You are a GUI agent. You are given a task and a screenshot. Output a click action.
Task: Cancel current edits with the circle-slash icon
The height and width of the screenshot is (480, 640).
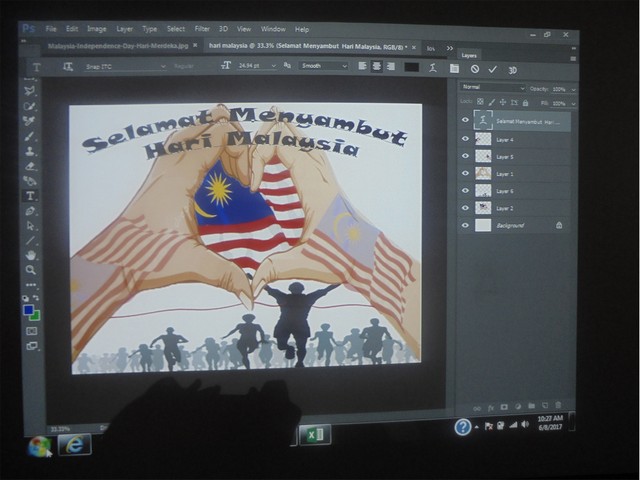click(475, 69)
